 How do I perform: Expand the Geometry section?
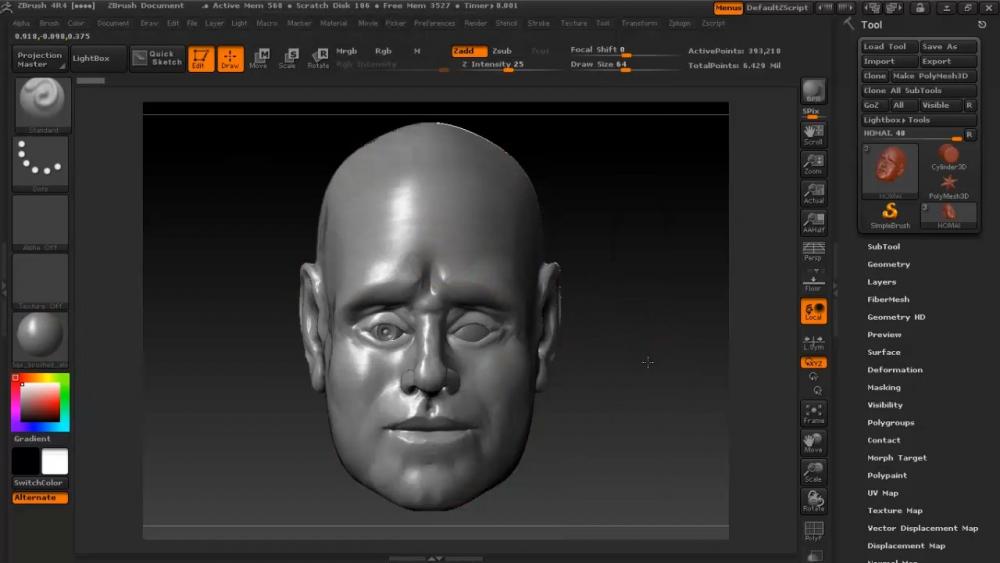(x=888, y=265)
